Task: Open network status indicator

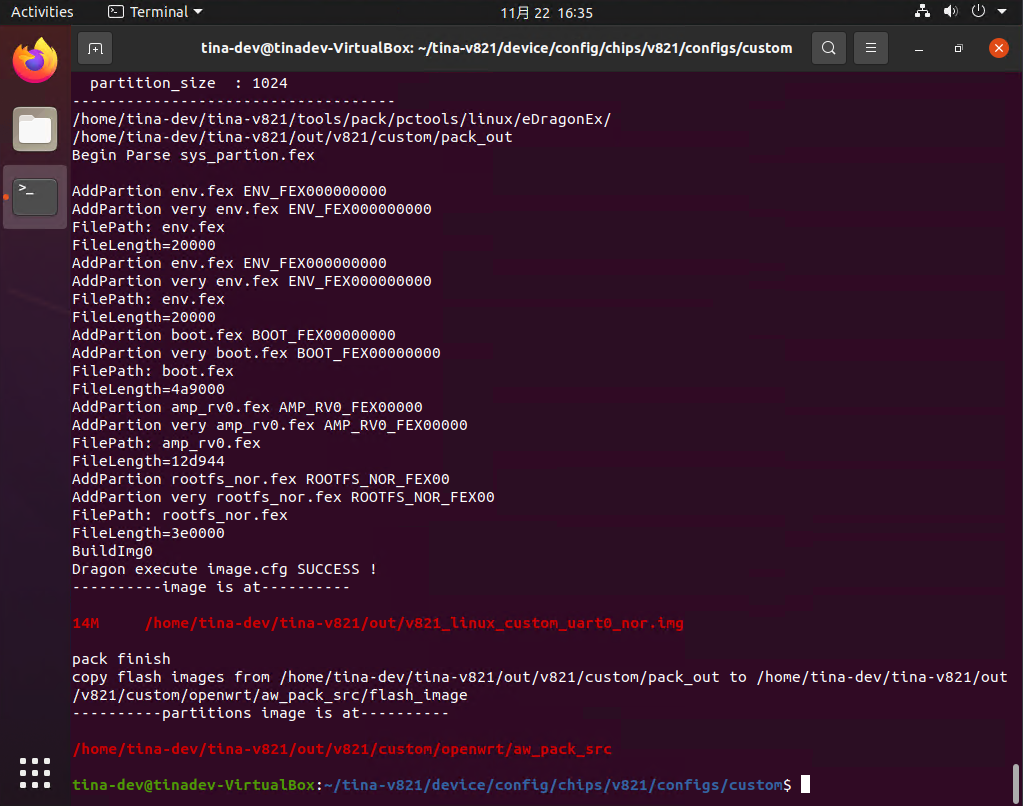Action: click(922, 11)
